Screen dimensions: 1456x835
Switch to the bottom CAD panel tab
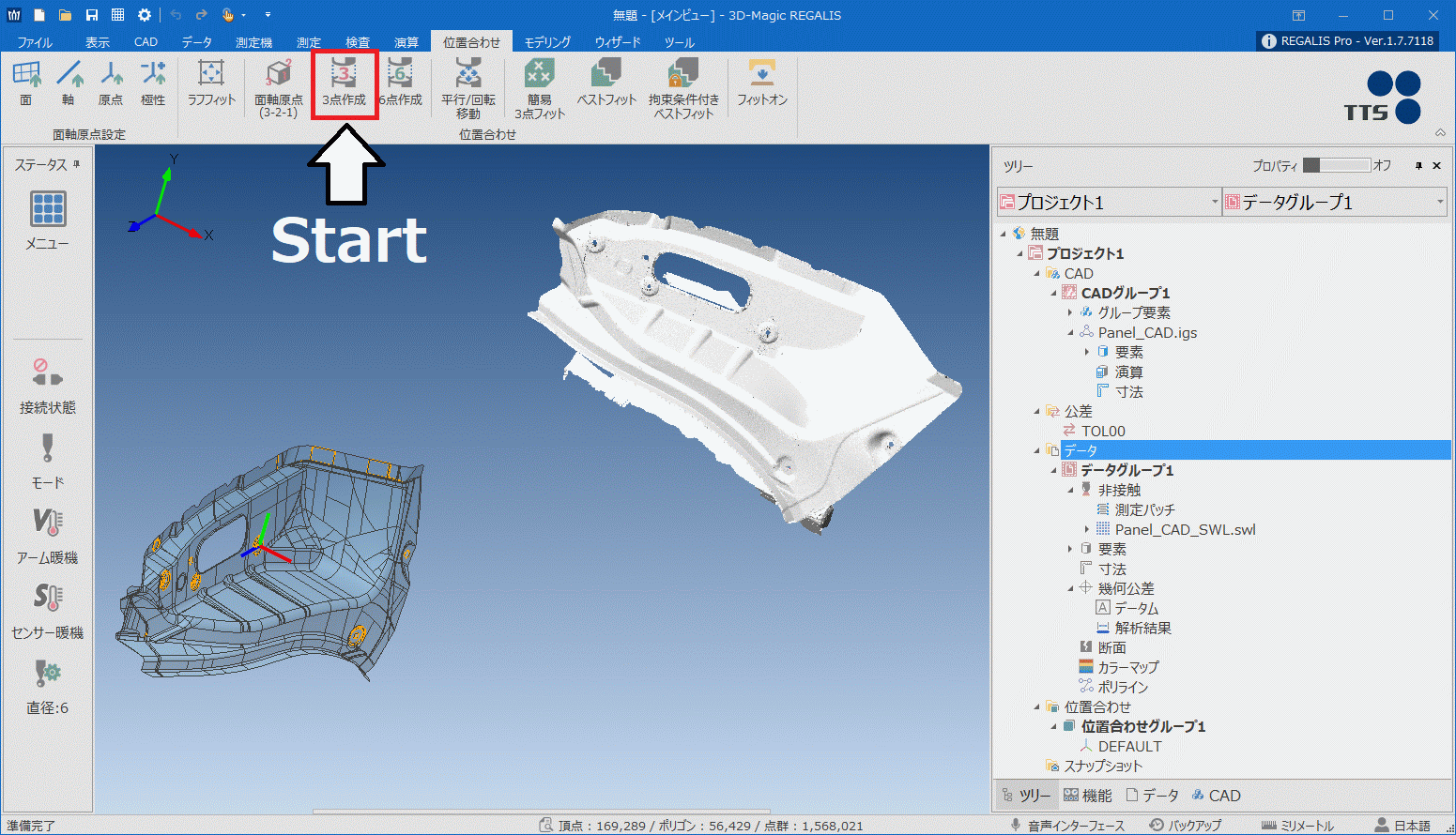[x=1217, y=796]
